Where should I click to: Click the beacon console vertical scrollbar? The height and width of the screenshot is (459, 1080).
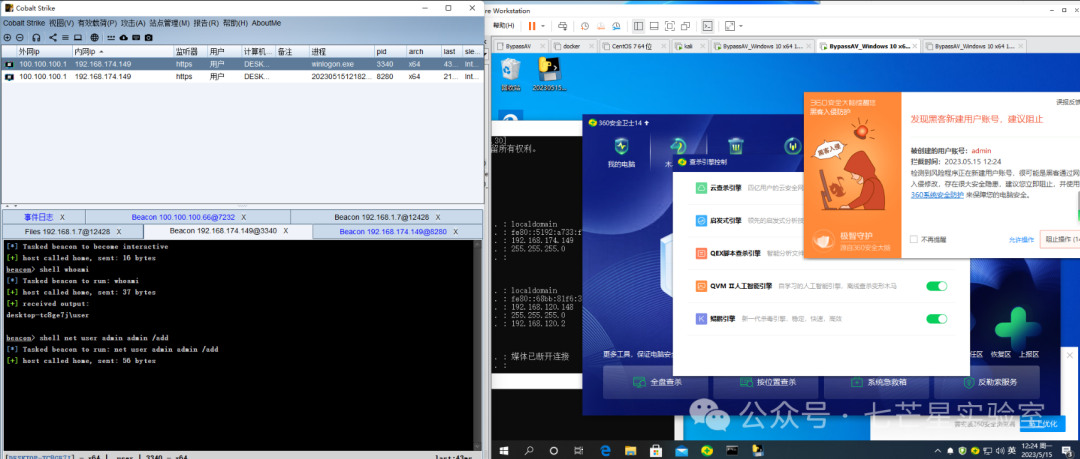click(478, 345)
